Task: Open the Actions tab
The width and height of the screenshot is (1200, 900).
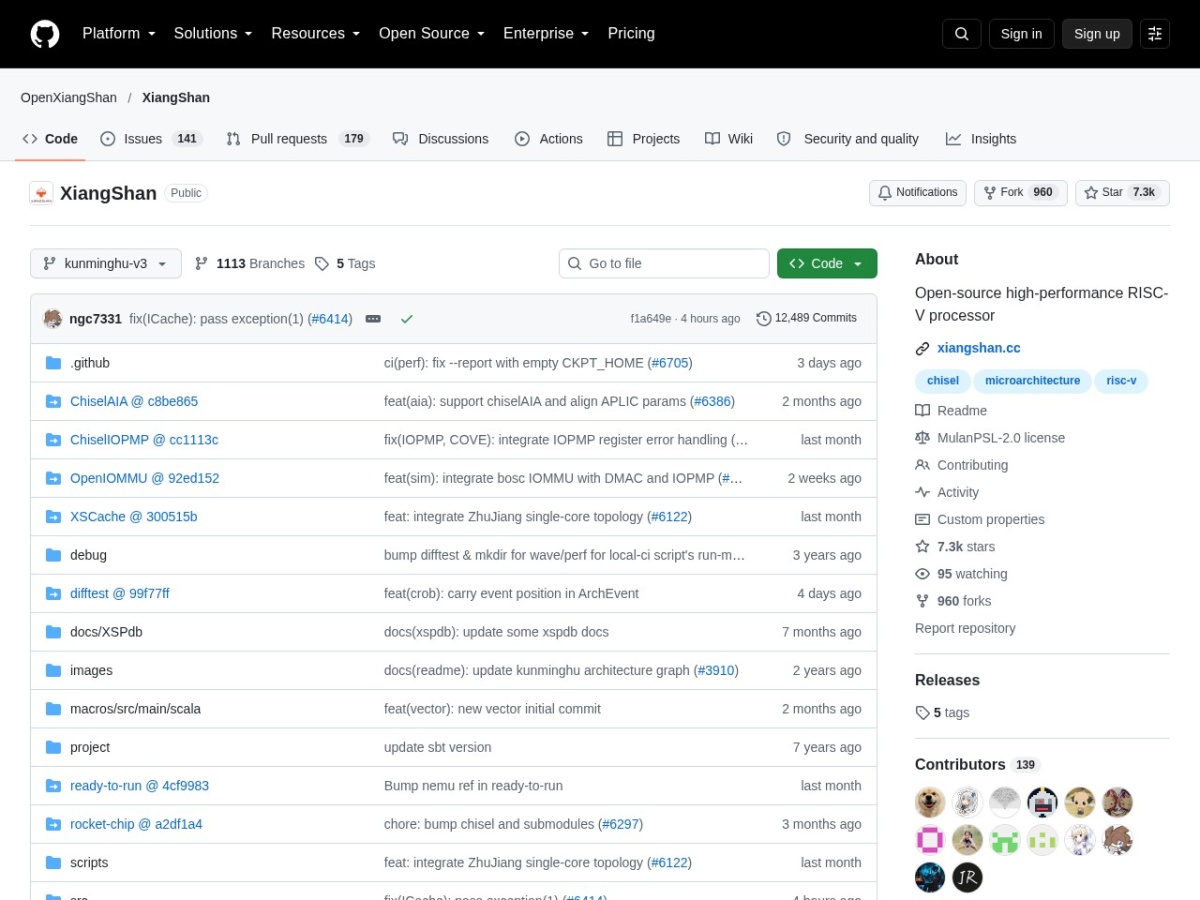Action: click(x=549, y=139)
